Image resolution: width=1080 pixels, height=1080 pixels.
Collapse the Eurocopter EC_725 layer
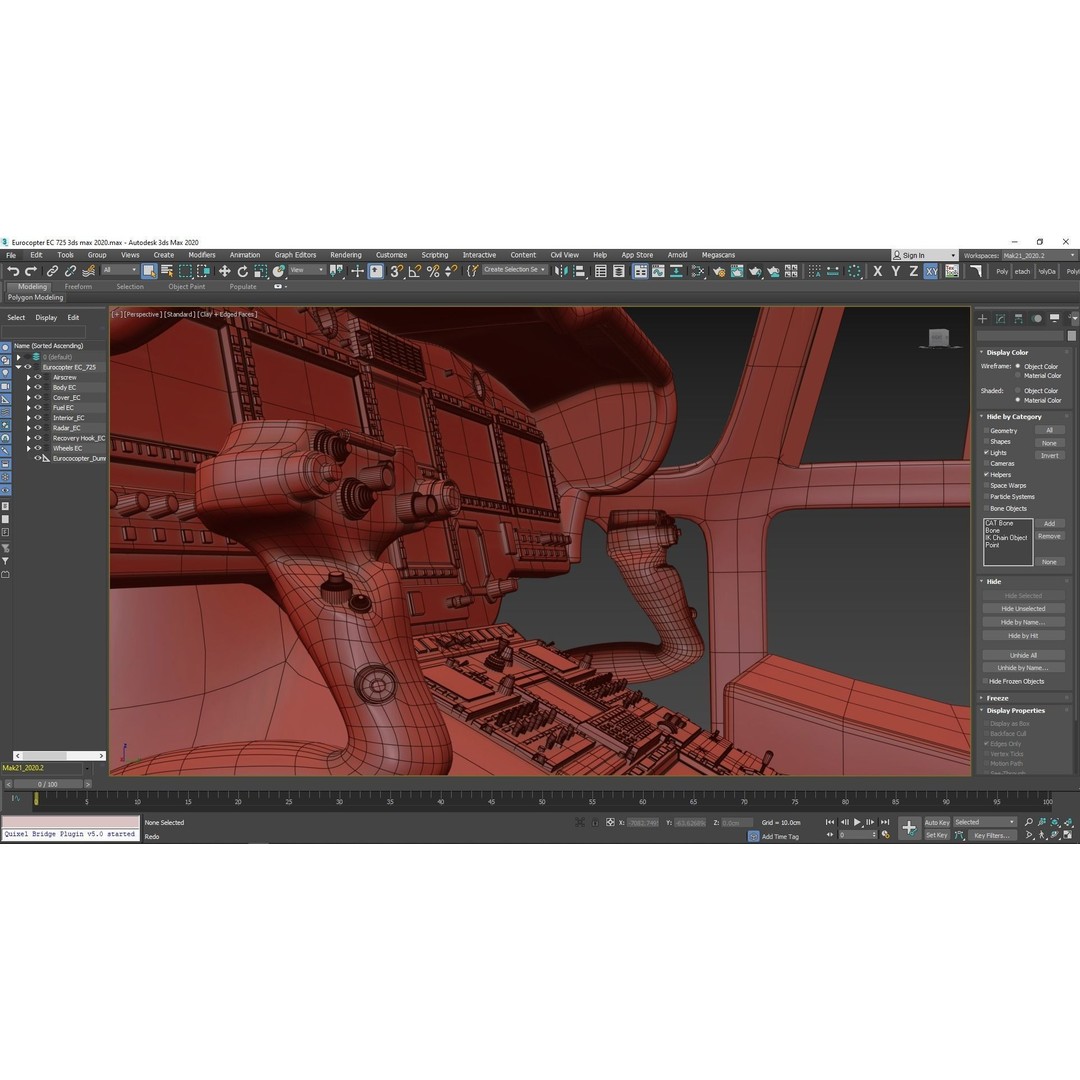tap(19, 367)
